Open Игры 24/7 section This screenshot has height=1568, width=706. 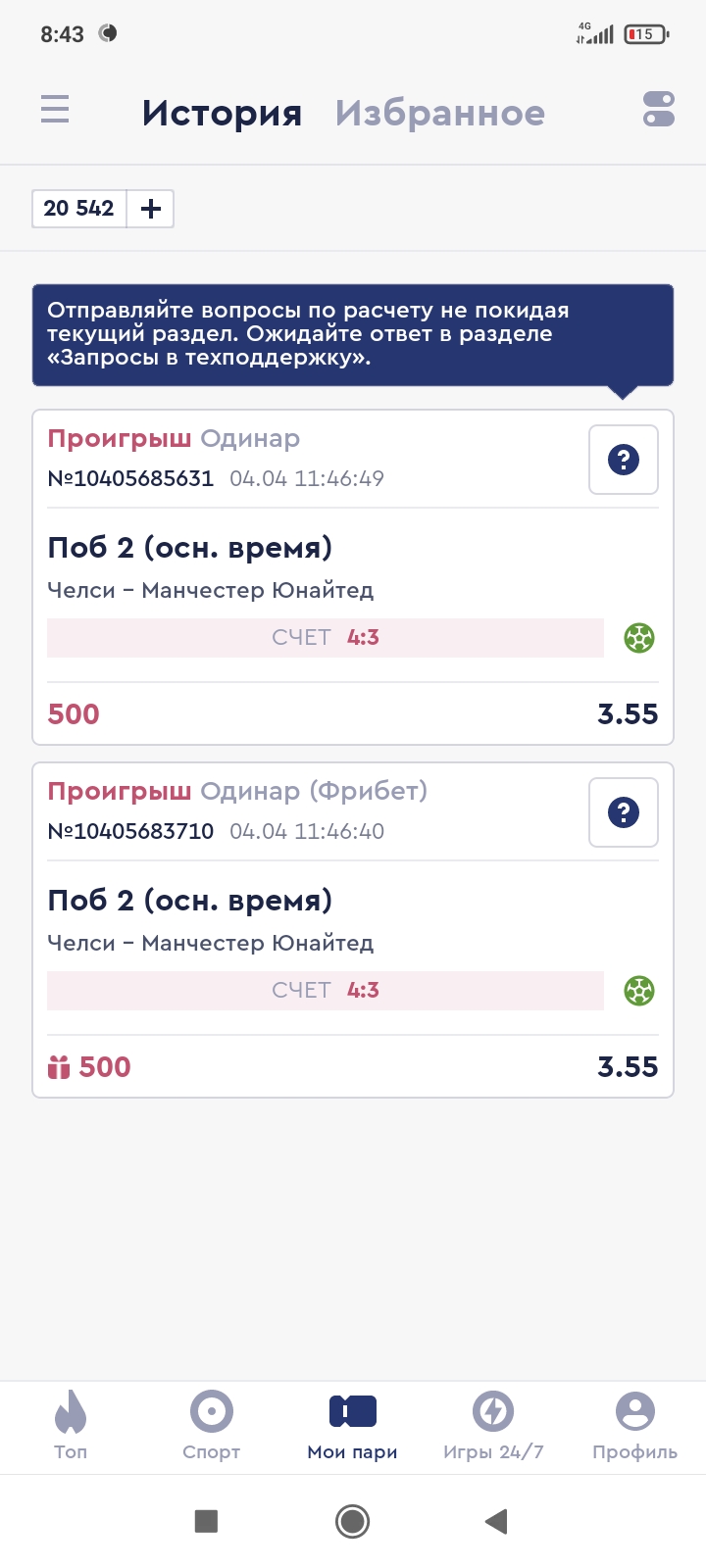click(493, 1425)
